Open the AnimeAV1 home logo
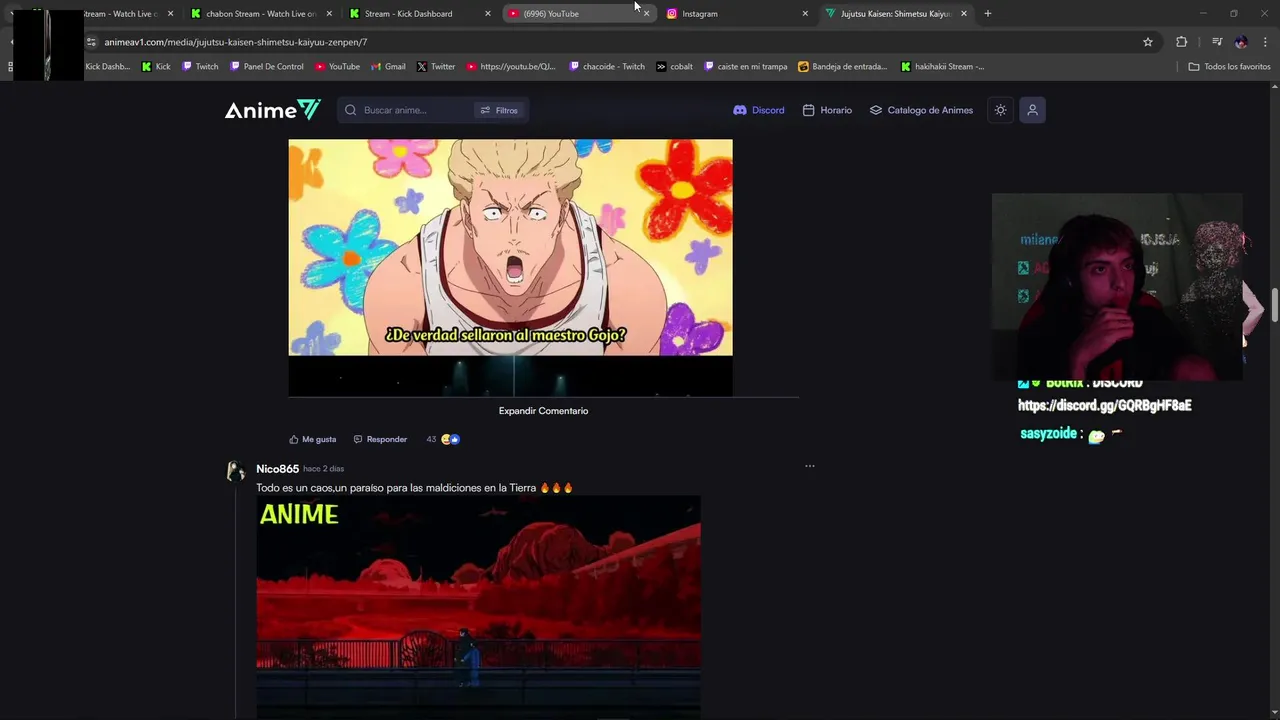This screenshot has width=1280, height=720. [272, 110]
